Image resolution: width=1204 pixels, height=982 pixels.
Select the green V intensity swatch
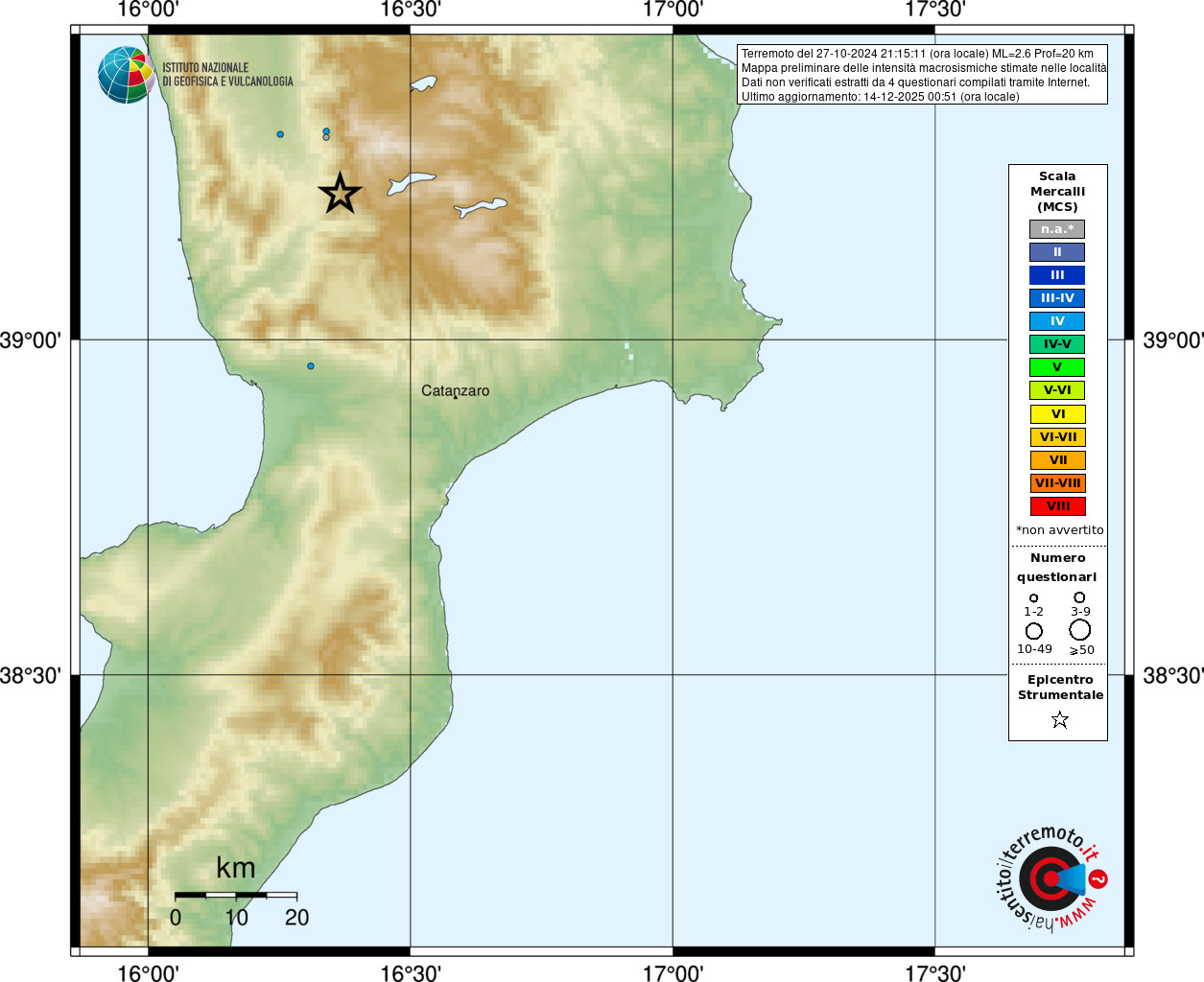tap(1057, 366)
